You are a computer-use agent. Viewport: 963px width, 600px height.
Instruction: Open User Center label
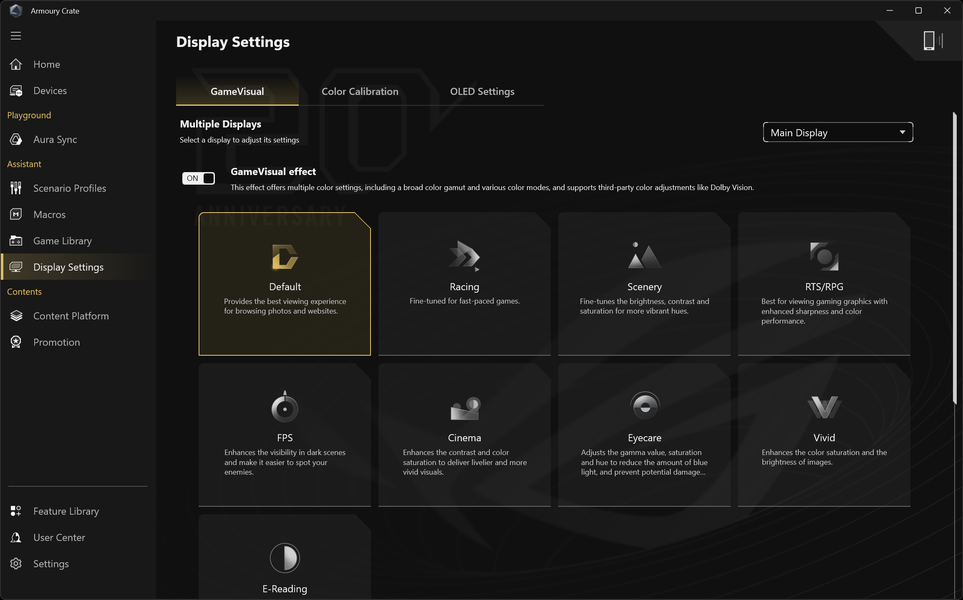59,537
